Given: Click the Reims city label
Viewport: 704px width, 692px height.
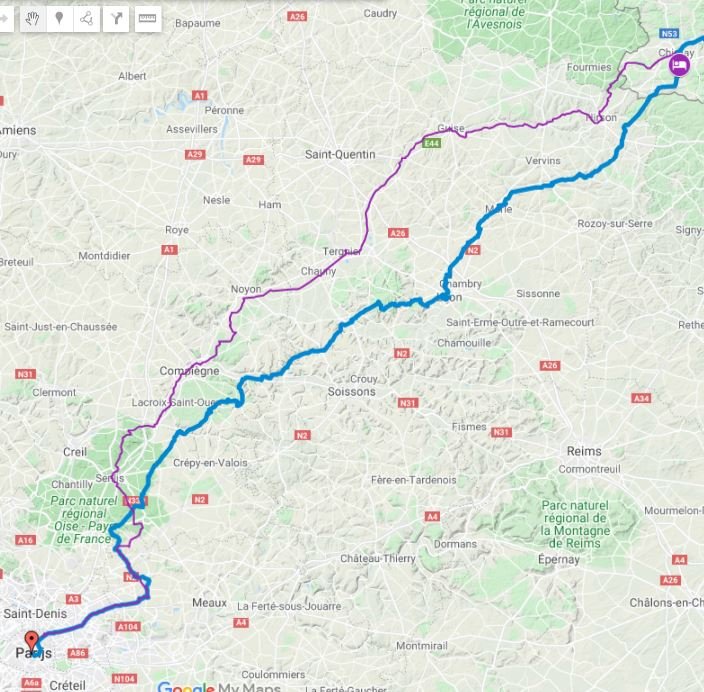Looking at the screenshot, I should (x=584, y=451).
